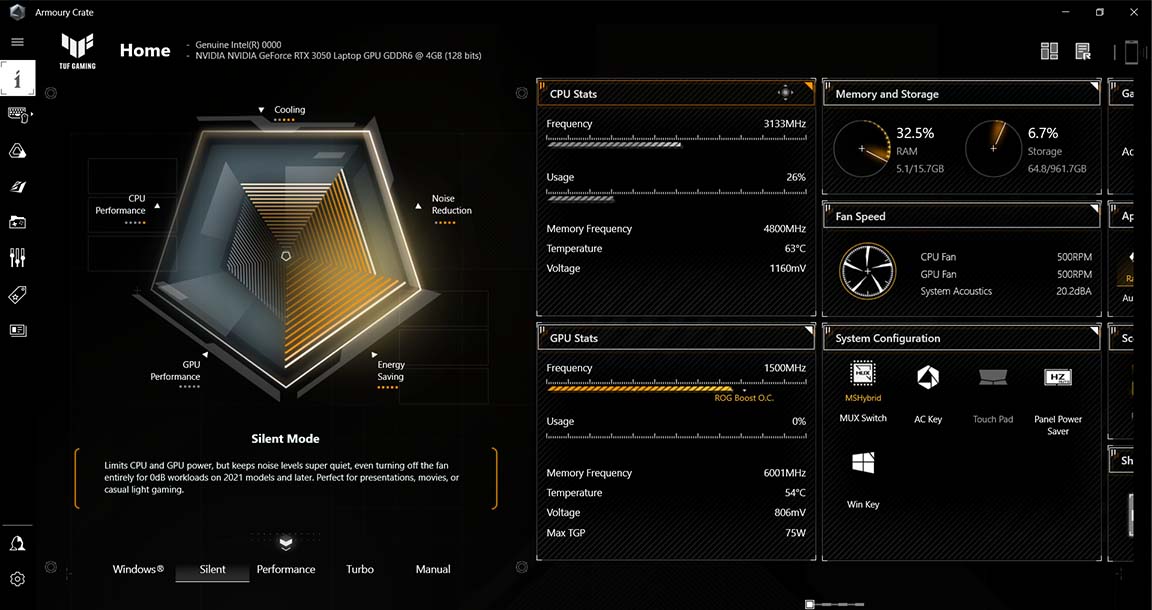Select the Windows mode tab
Image resolution: width=1152 pixels, height=610 pixels.
[137, 569]
